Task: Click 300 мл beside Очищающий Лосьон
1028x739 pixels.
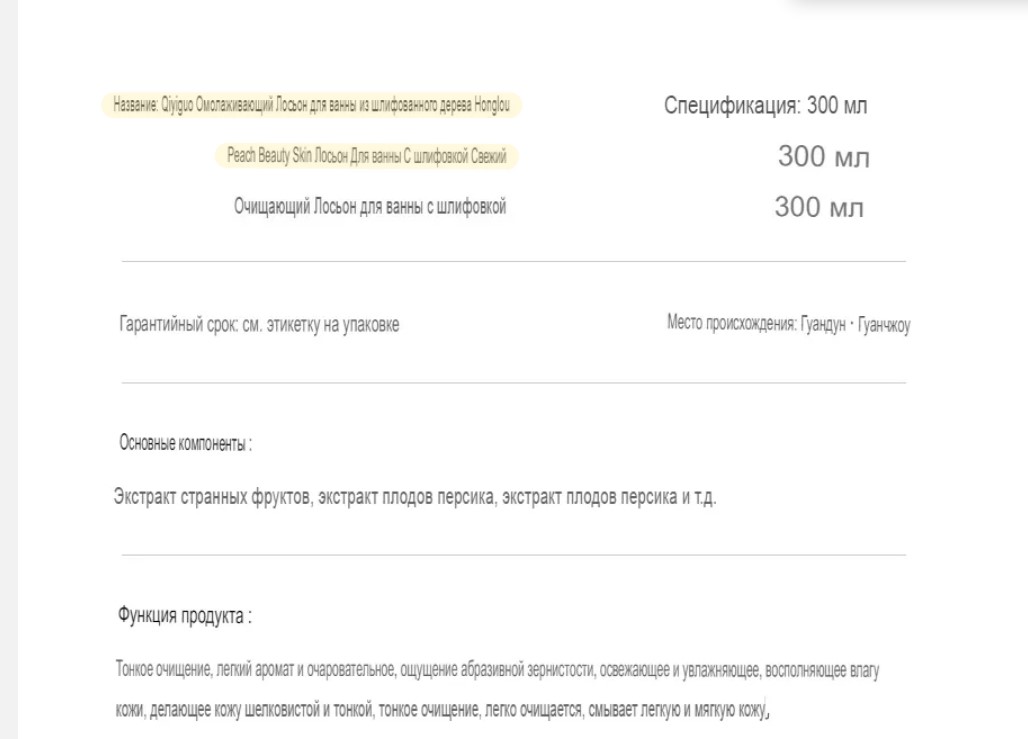Action: (x=819, y=207)
